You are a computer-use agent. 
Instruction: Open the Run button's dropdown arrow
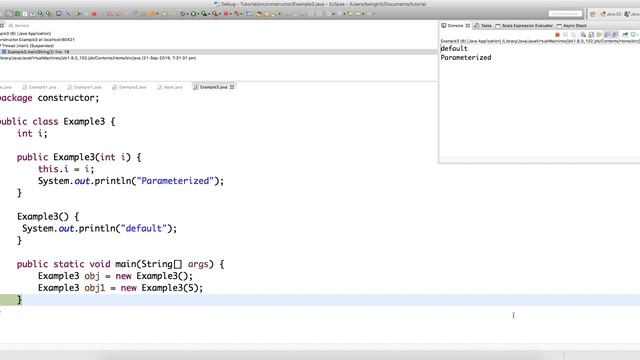(x=198, y=14)
